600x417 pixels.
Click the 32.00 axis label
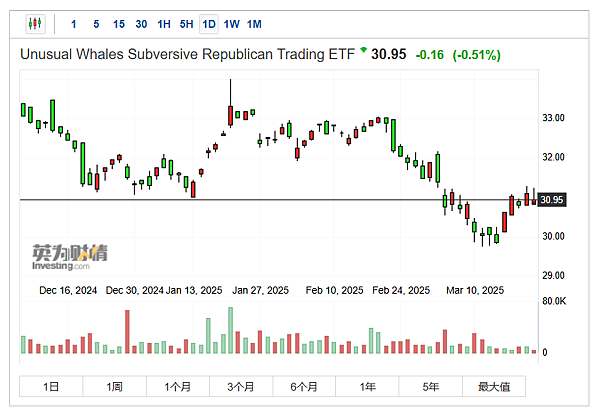pyautogui.click(x=553, y=157)
